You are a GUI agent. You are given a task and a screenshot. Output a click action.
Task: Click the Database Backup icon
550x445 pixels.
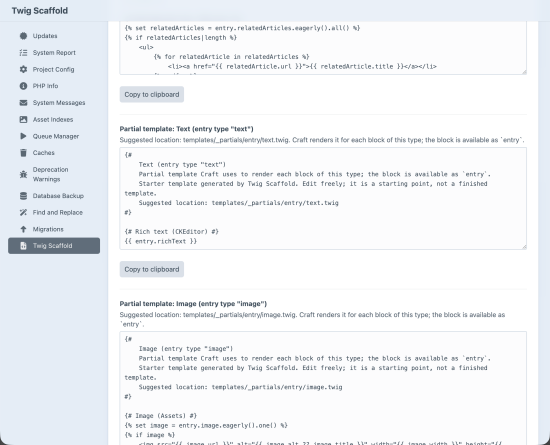tap(23, 196)
